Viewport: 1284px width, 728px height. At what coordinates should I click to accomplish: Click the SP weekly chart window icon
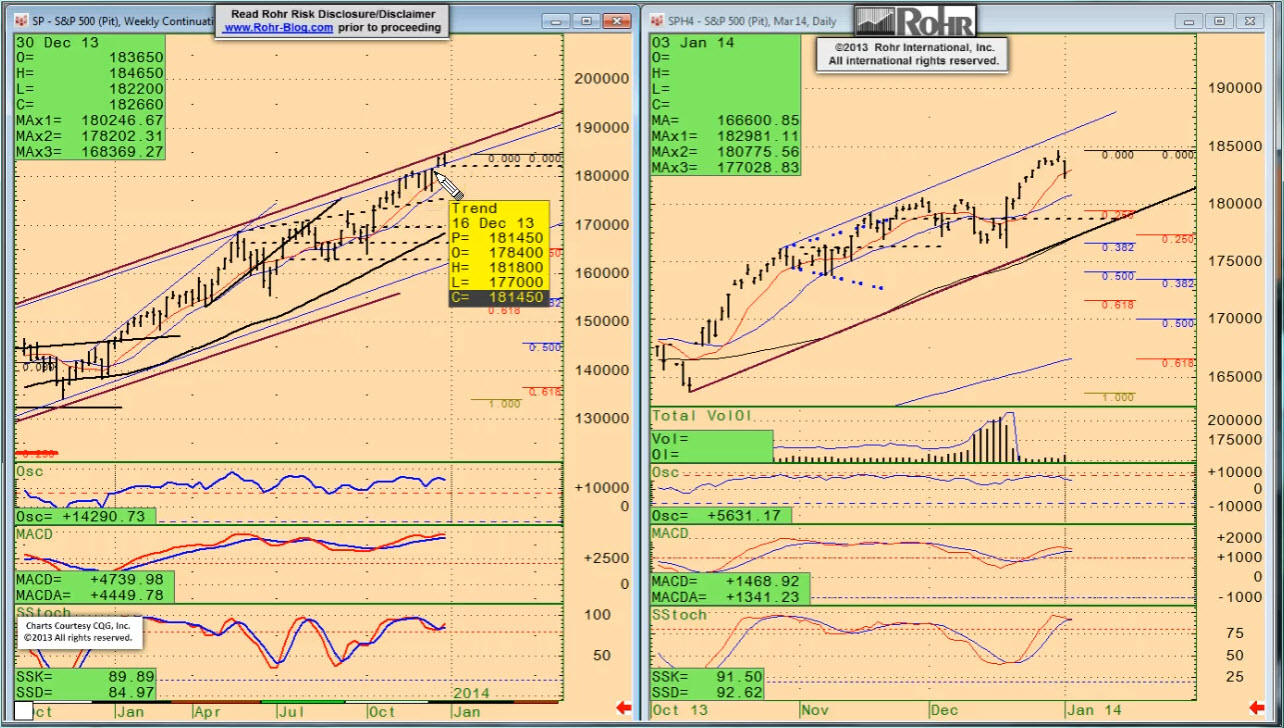pos(22,20)
